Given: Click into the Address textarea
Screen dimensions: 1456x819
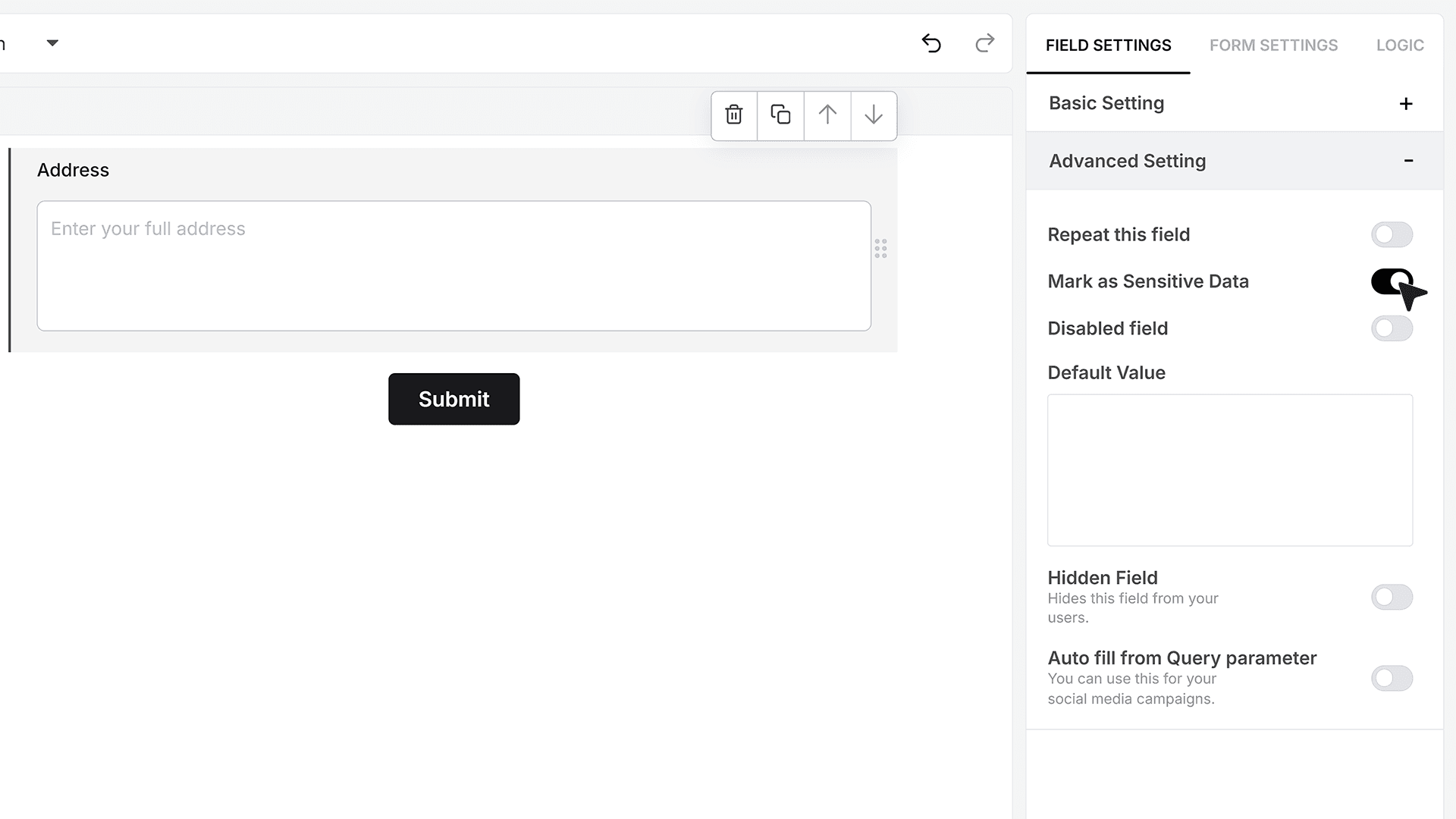Looking at the screenshot, I should (453, 265).
